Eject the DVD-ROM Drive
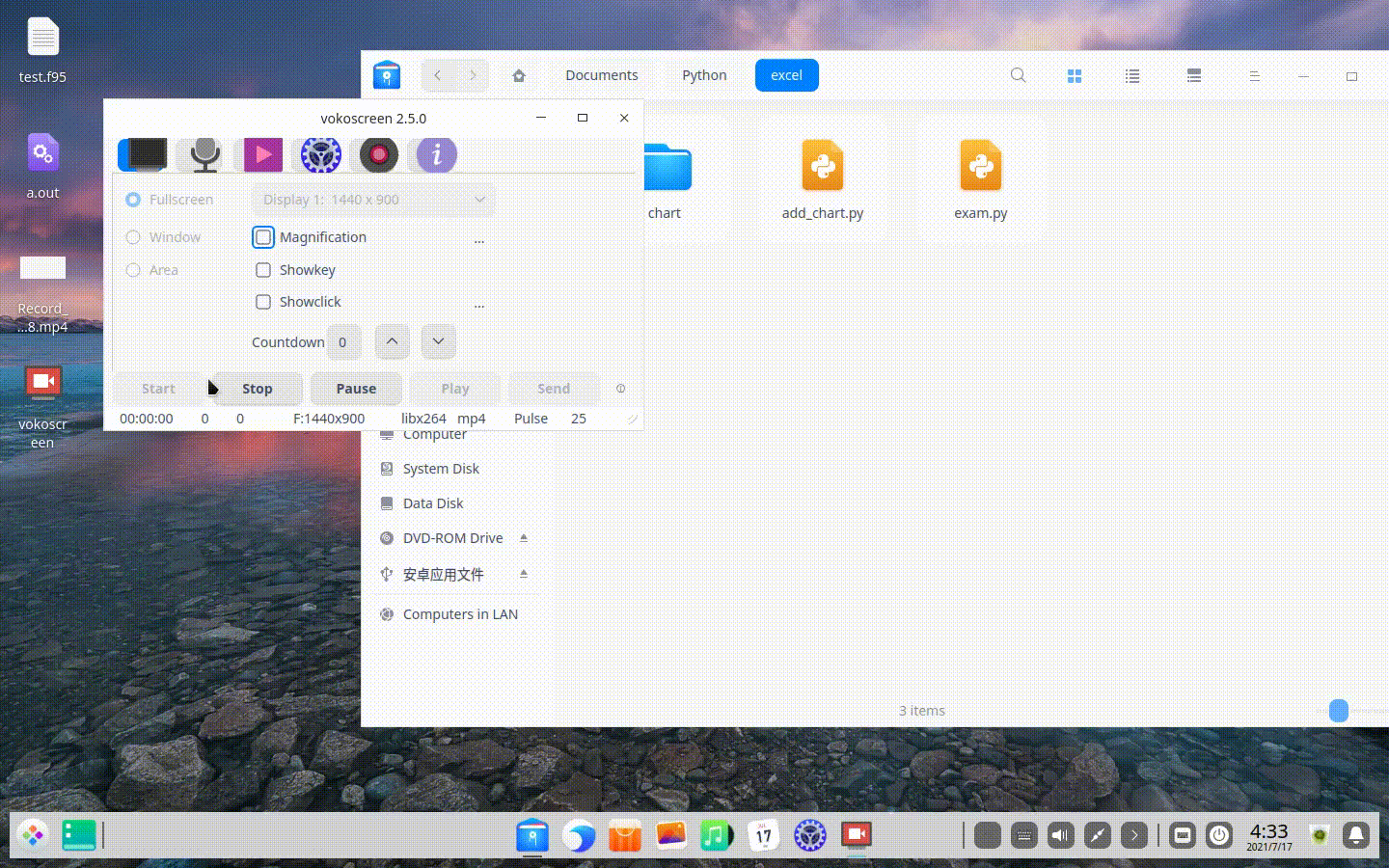 [524, 538]
